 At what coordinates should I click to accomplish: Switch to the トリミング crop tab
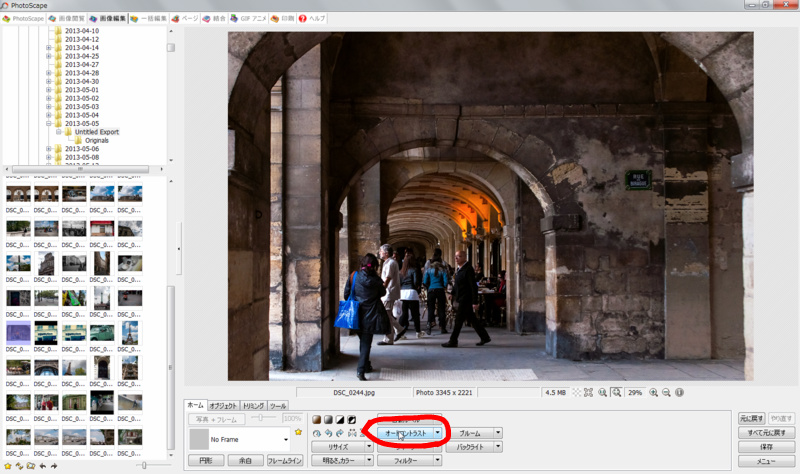253,406
